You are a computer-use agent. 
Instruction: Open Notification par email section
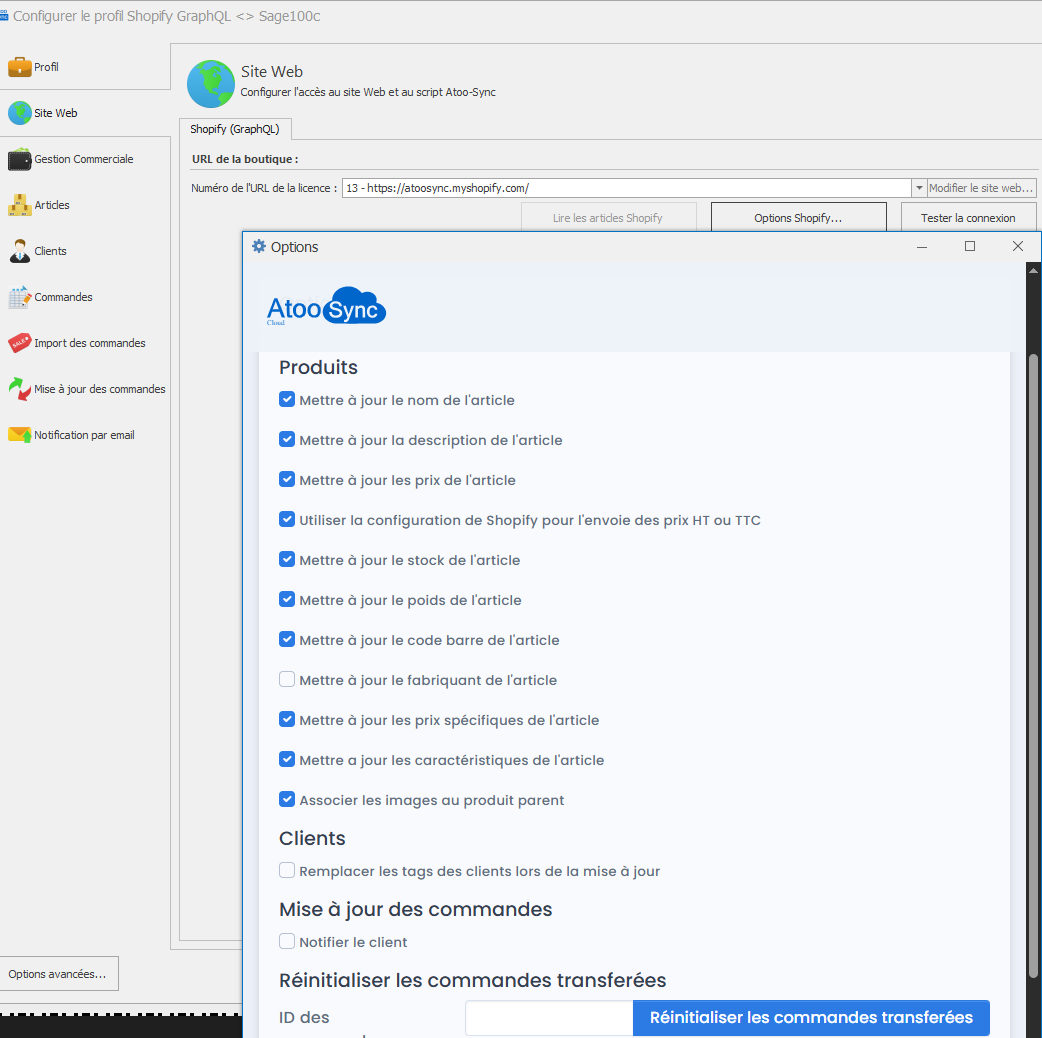pyautogui.click(x=85, y=435)
